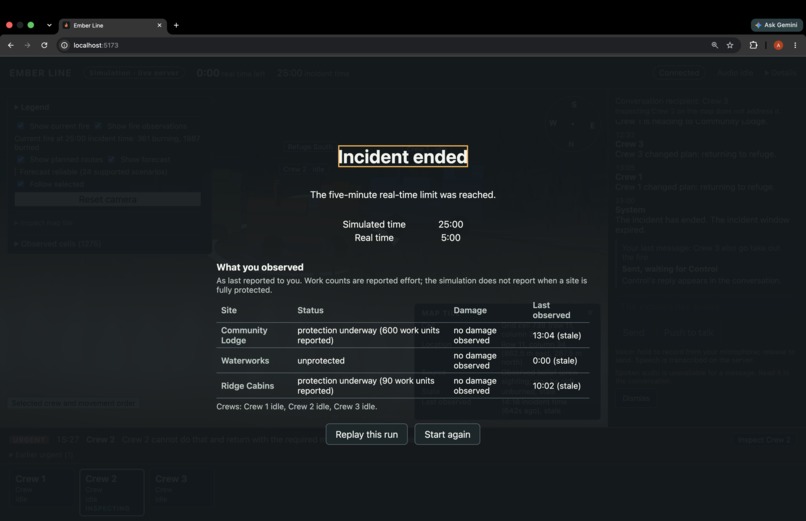Click the Dismiss button
Viewport: 806px width, 521px height.
coord(636,398)
